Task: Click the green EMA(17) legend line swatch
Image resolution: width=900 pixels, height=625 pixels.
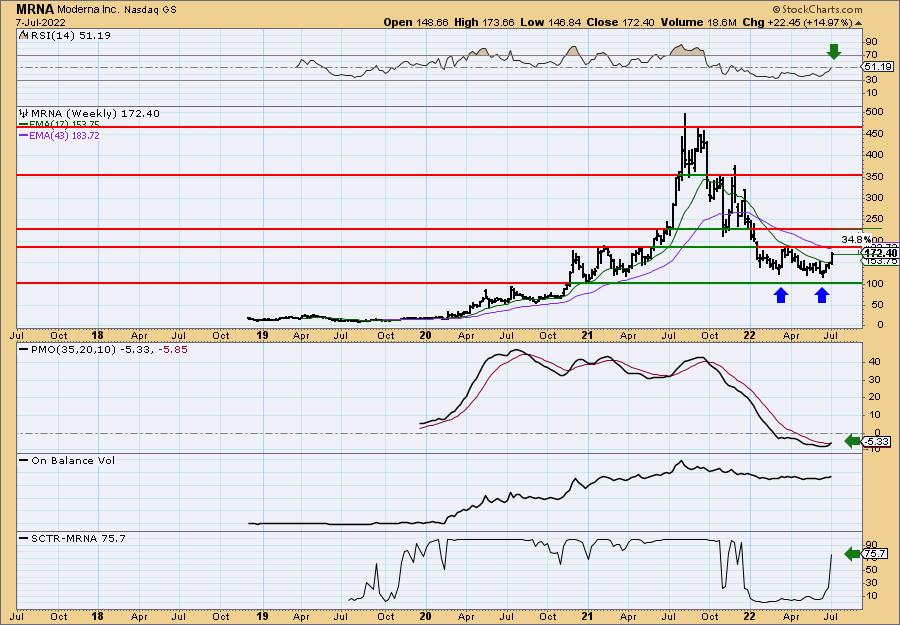Action: click(x=24, y=125)
